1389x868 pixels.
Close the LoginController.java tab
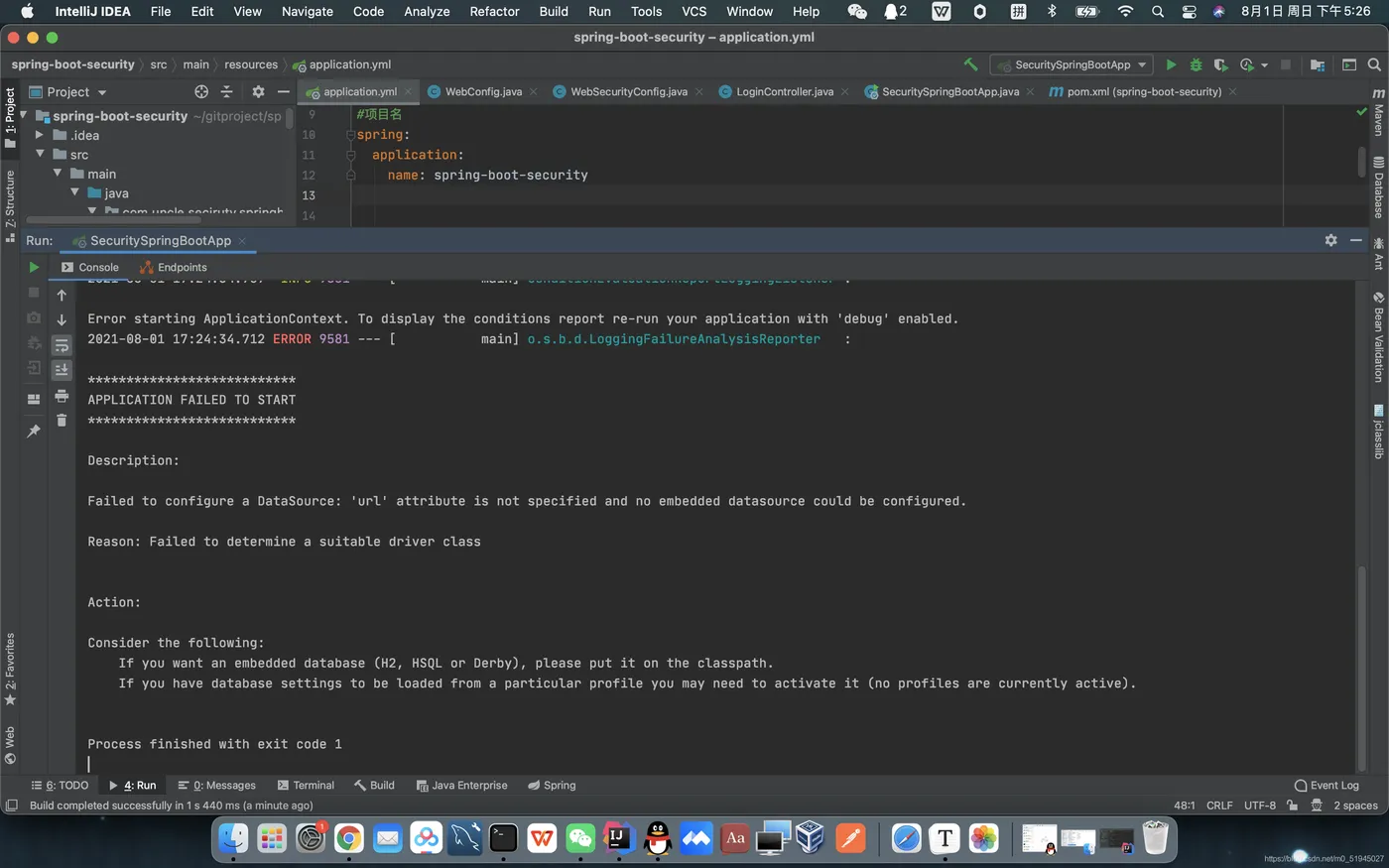click(x=844, y=91)
